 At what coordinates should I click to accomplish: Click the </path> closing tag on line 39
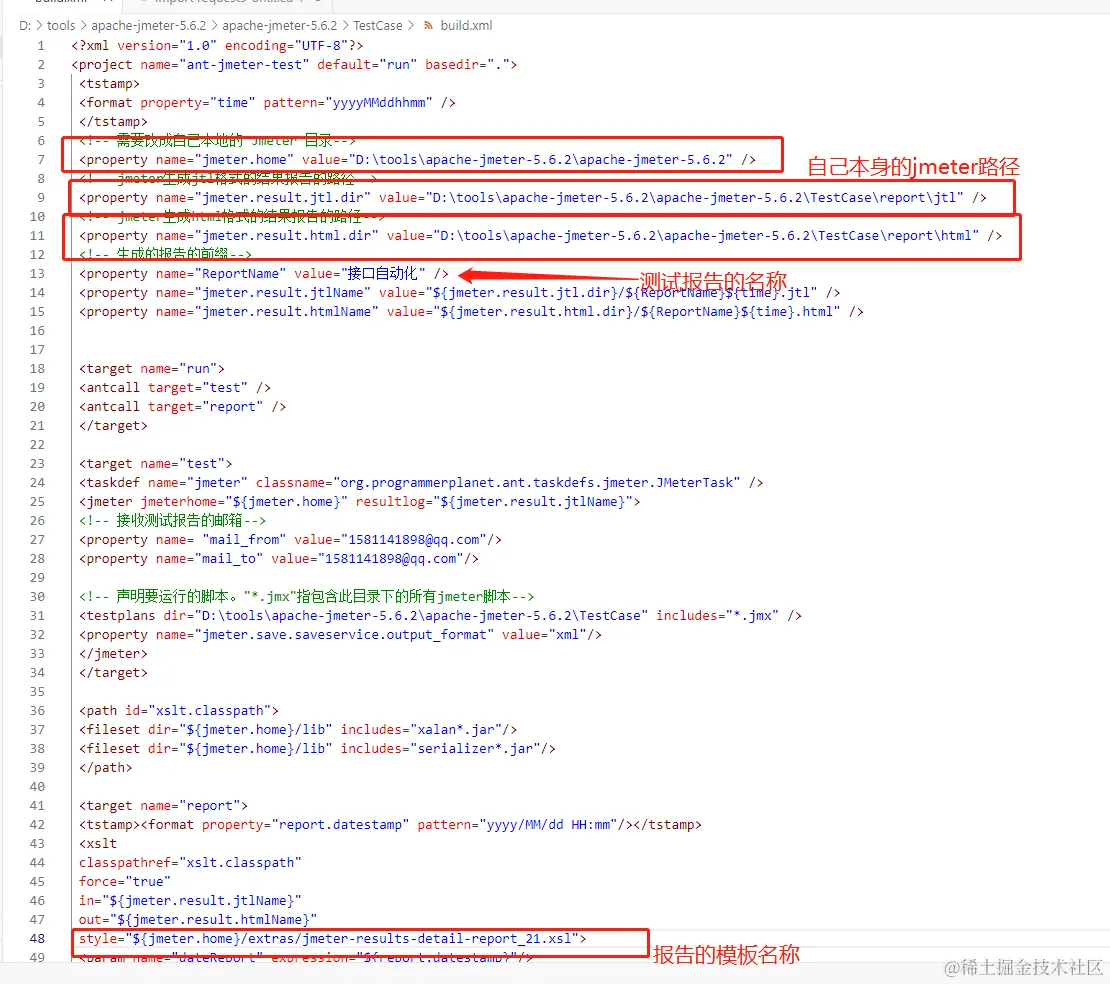click(105, 768)
